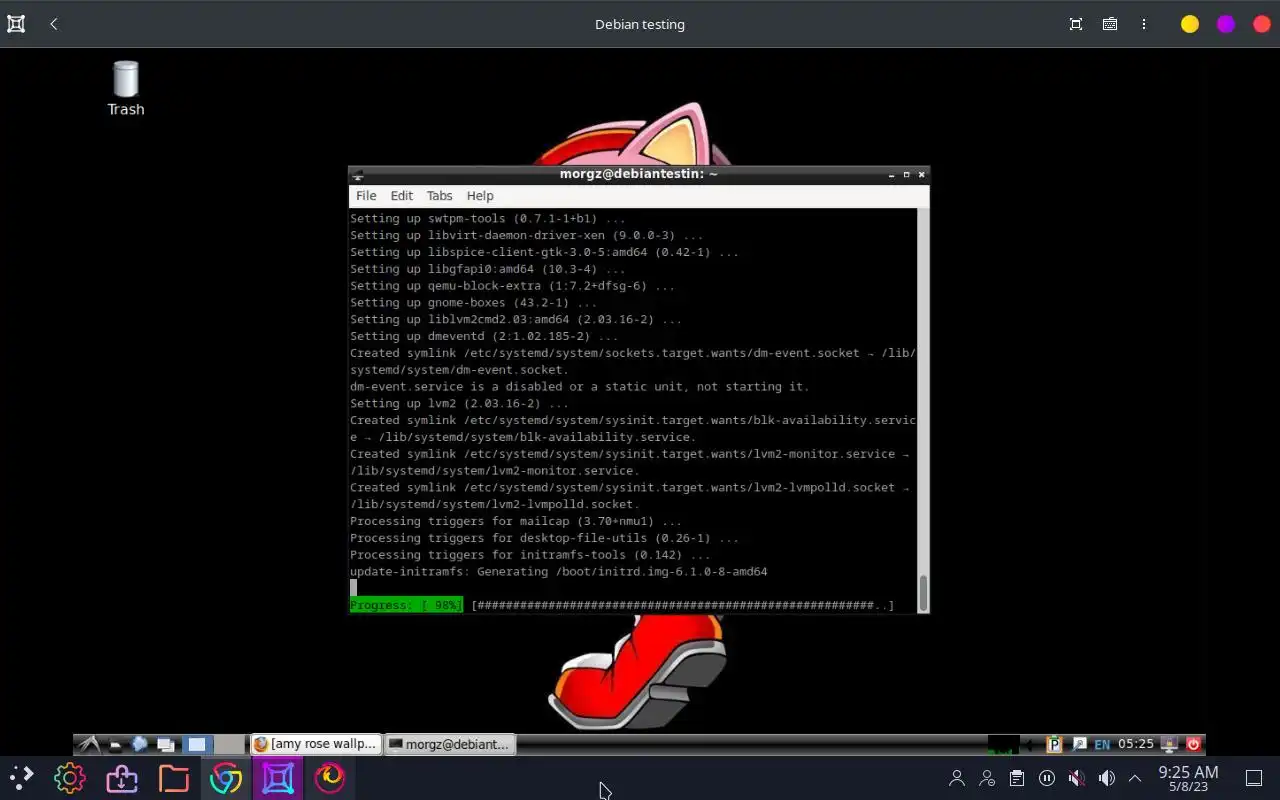Open System Settings gear in host taskbar
Viewport: 1280px width, 800px height.
(69, 777)
